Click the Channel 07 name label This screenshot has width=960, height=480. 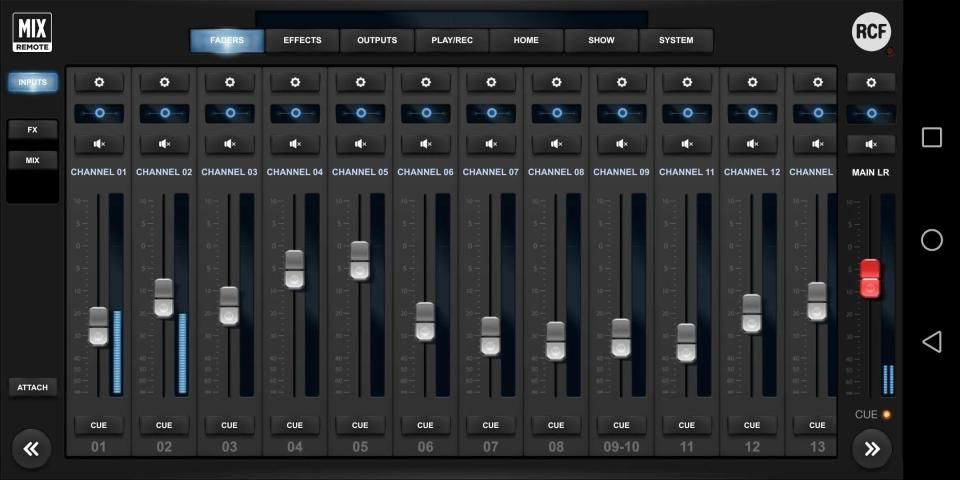(x=490, y=172)
